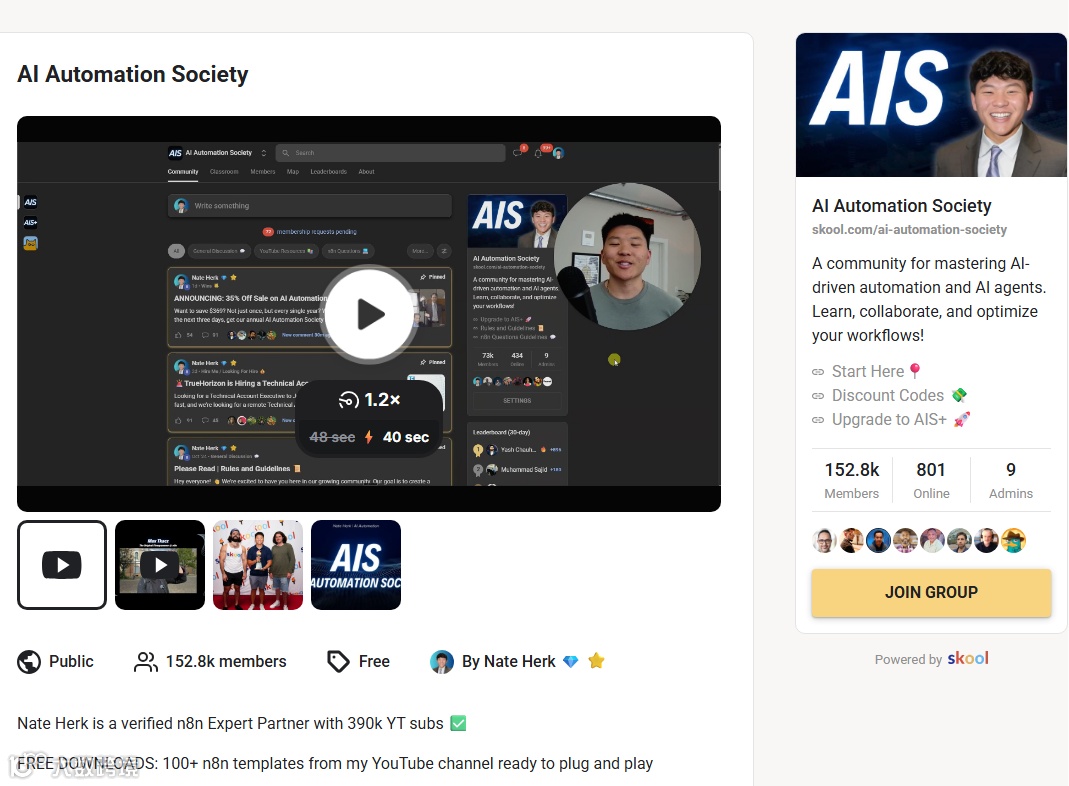Click the first member avatar in sidebar row
This screenshot has width=1069, height=786.
coord(824,541)
